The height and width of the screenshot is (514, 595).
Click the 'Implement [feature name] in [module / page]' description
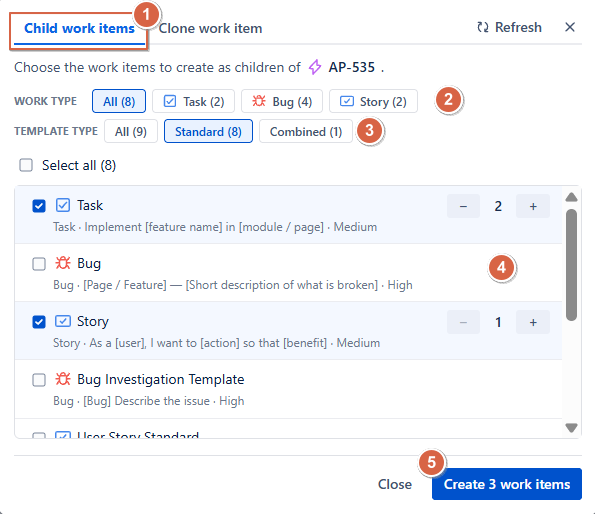[204, 227]
